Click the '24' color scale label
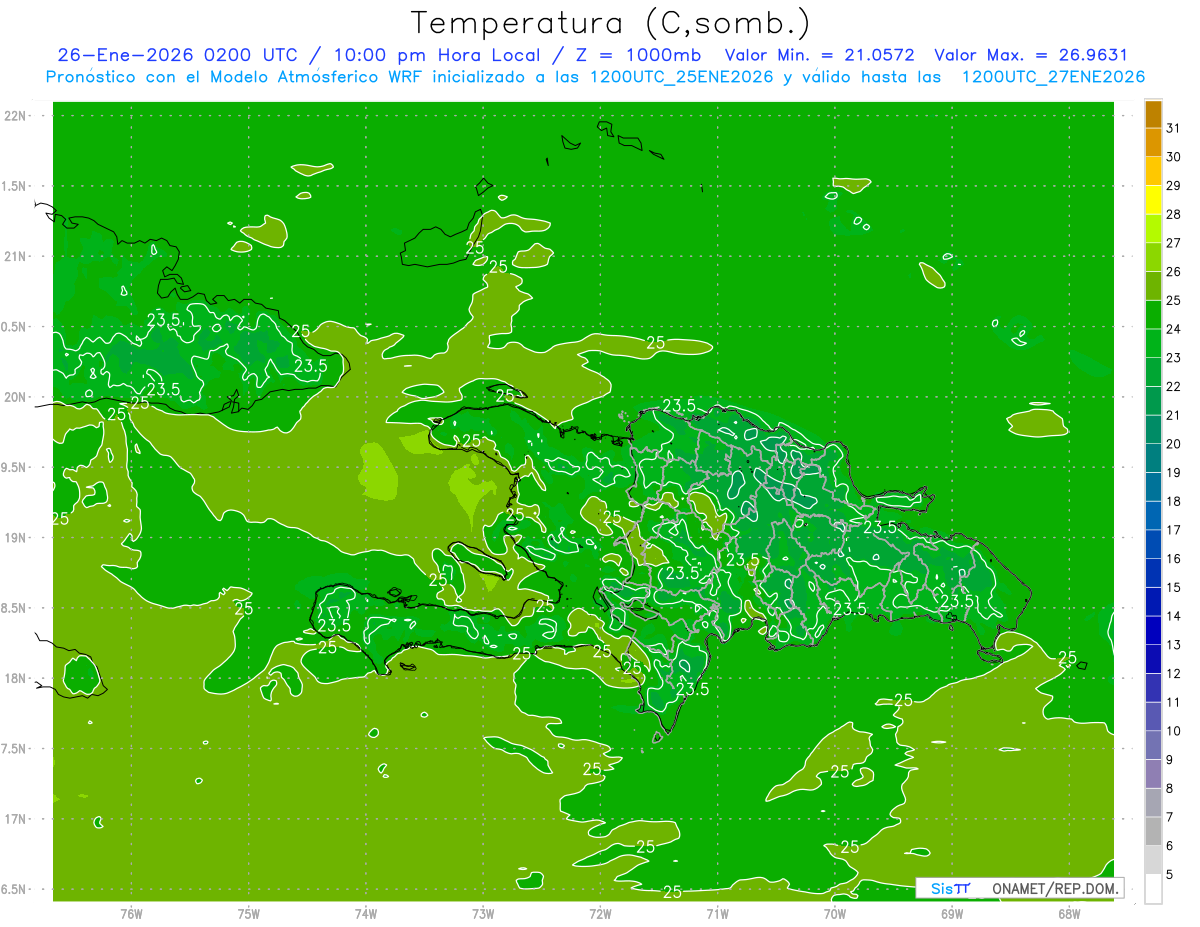 click(1174, 329)
